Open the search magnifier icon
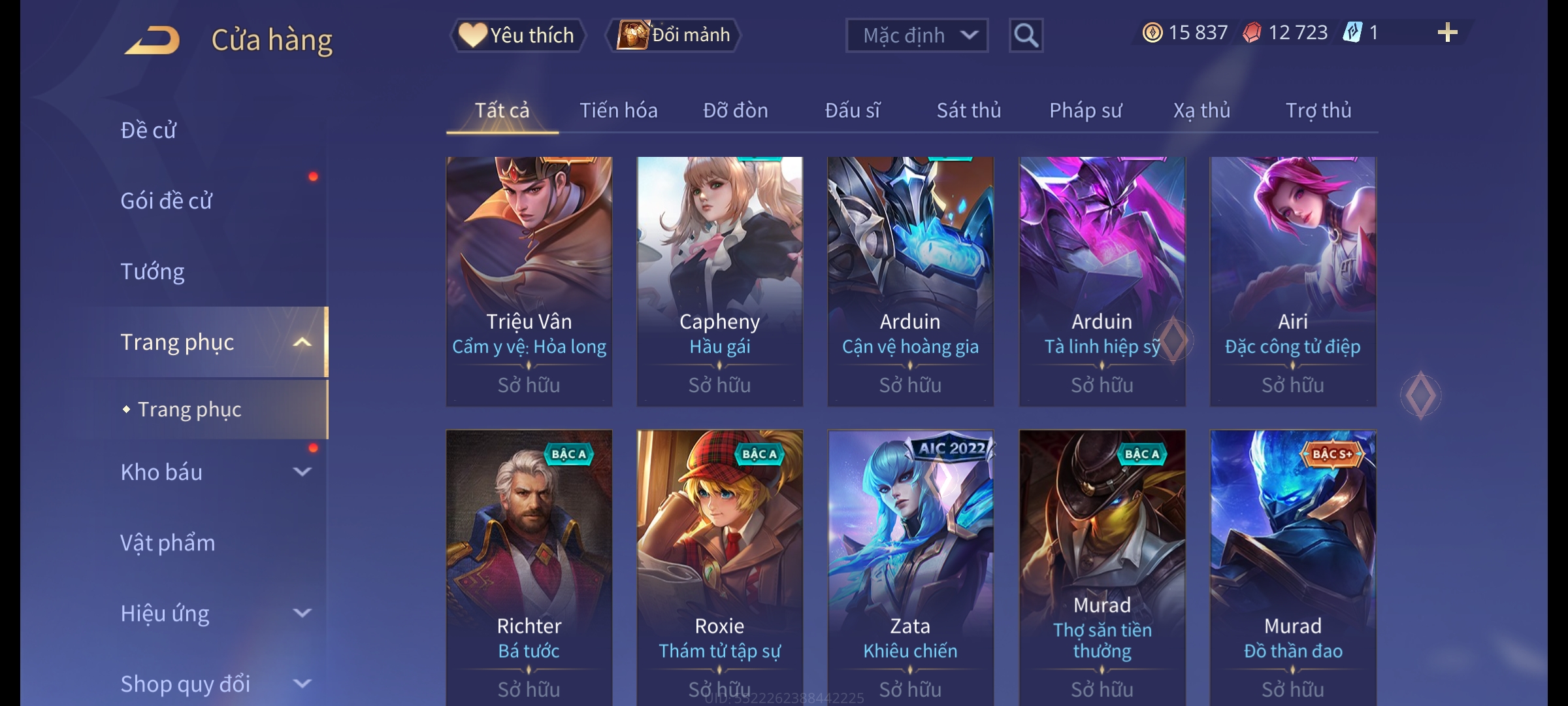Image resolution: width=1568 pixels, height=706 pixels. (1026, 35)
